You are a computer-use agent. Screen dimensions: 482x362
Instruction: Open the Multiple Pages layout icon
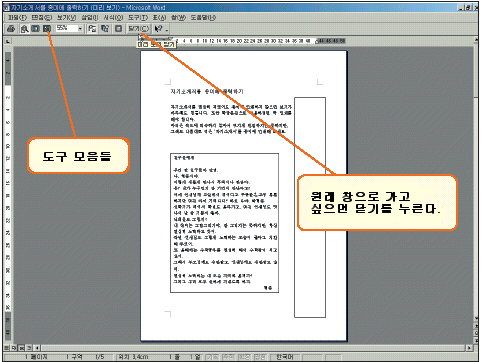point(47,29)
